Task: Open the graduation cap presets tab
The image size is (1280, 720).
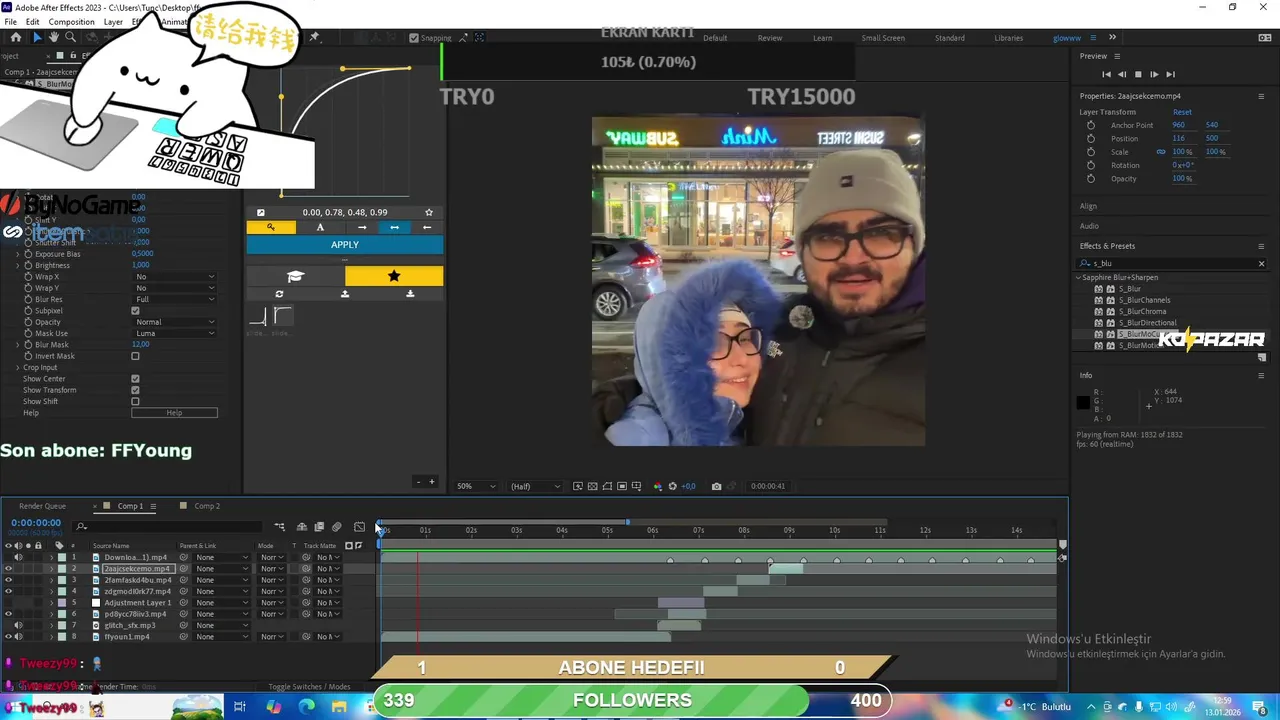Action: coord(295,276)
